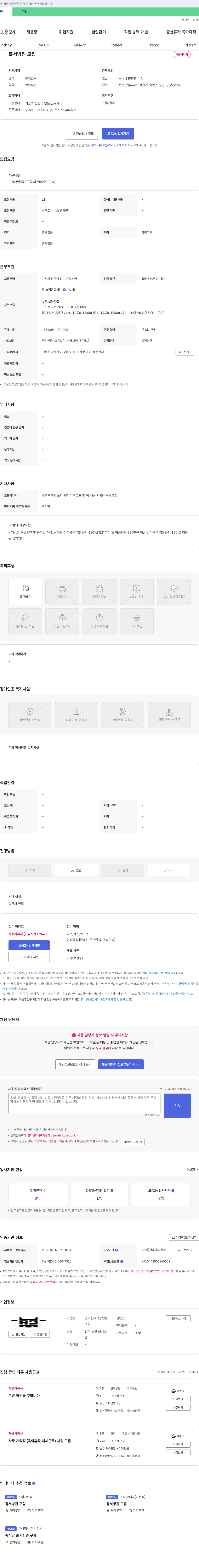Switch to the 우대사항 tab
Viewport: 199px width, 1568px height.
[80, 45]
